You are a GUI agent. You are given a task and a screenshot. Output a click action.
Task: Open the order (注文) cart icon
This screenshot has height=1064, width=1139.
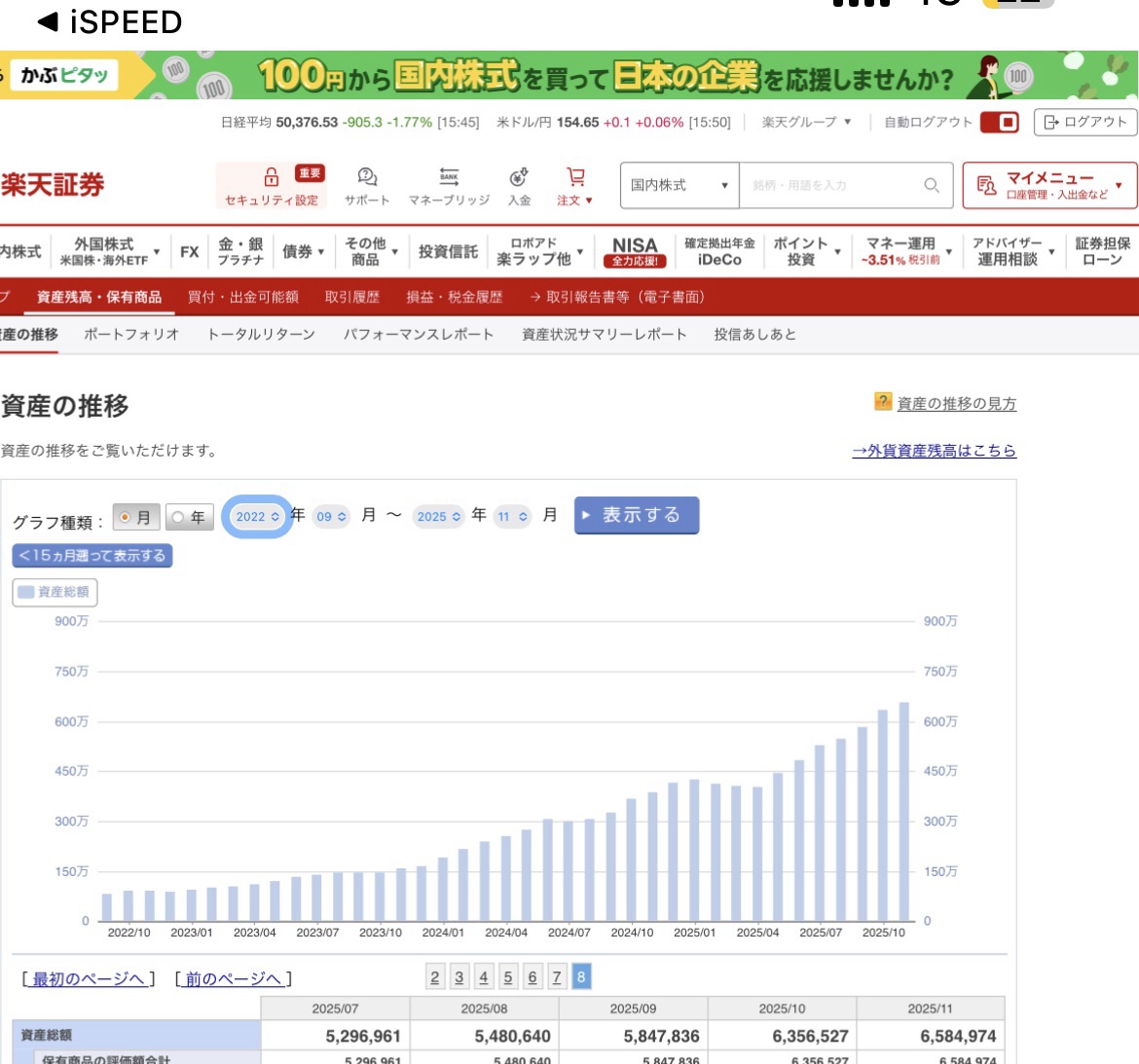click(575, 177)
